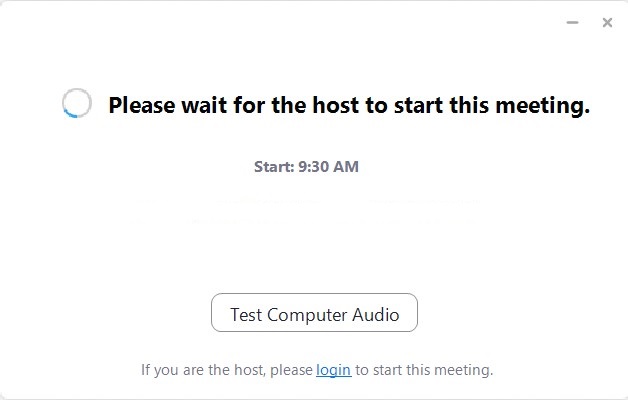The height and width of the screenshot is (400, 628).
Task: Click the word 'wait' in bold heading
Action: (204, 105)
